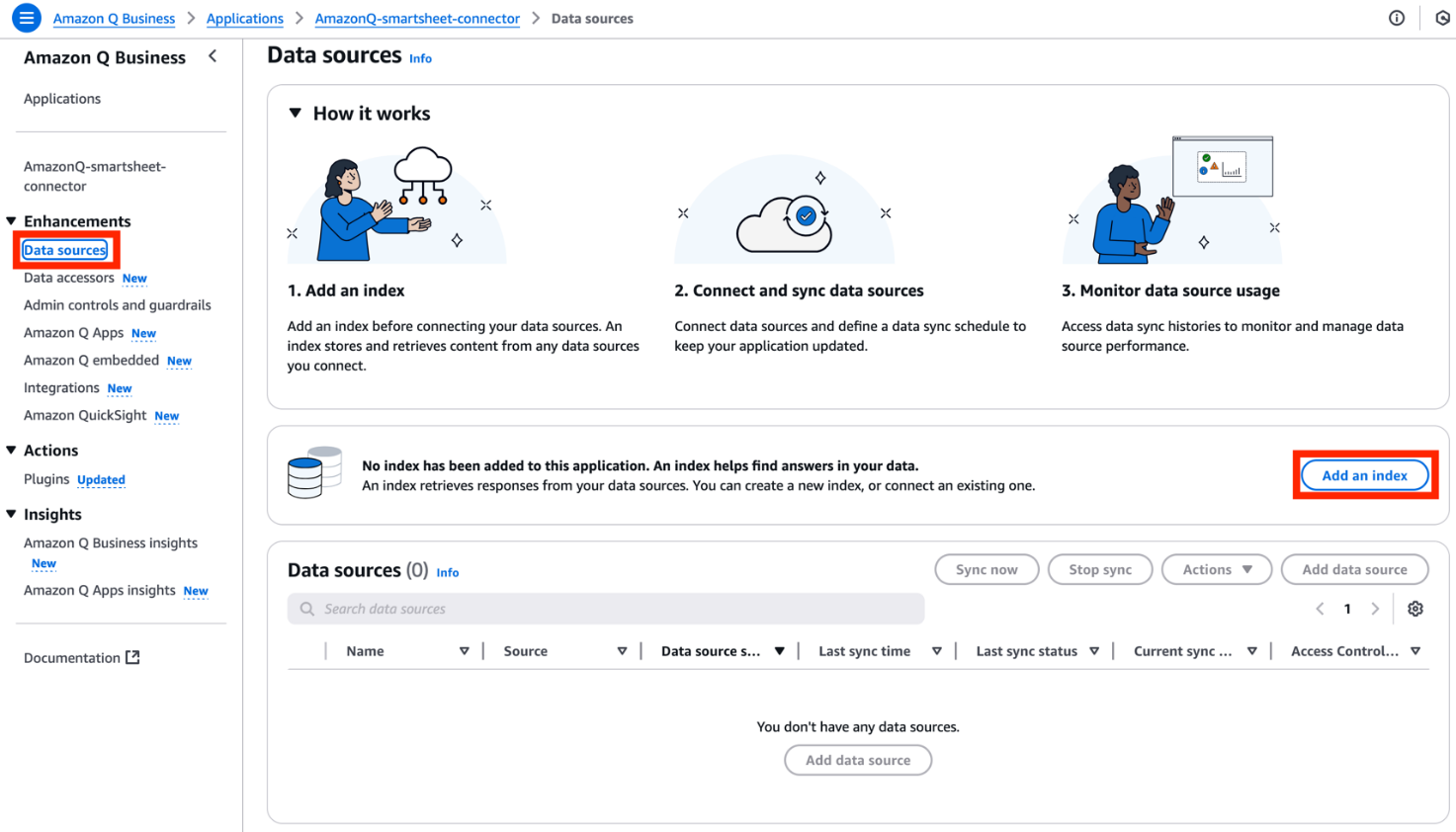Collapse the How it works section
This screenshot has height=832, width=1456.
point(295,113)
